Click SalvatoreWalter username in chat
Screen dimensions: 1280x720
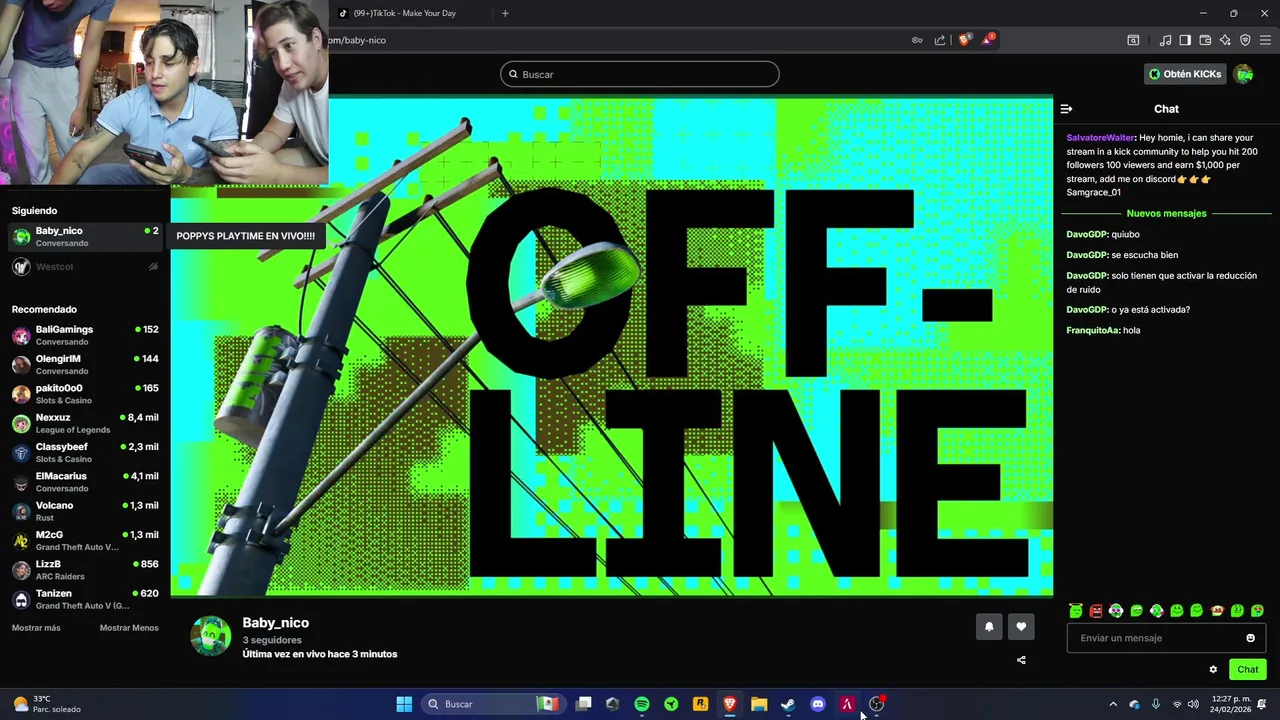tap(1100, 138)
